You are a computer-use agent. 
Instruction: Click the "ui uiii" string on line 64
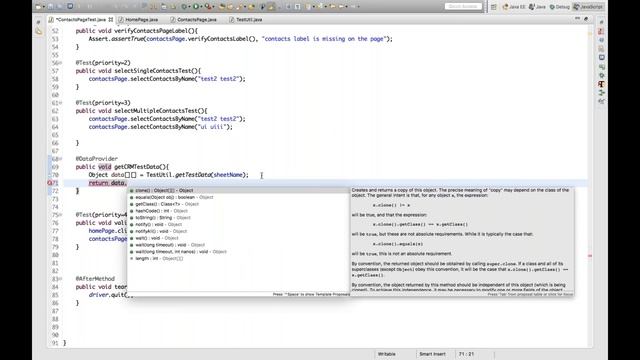pos(213,127)
